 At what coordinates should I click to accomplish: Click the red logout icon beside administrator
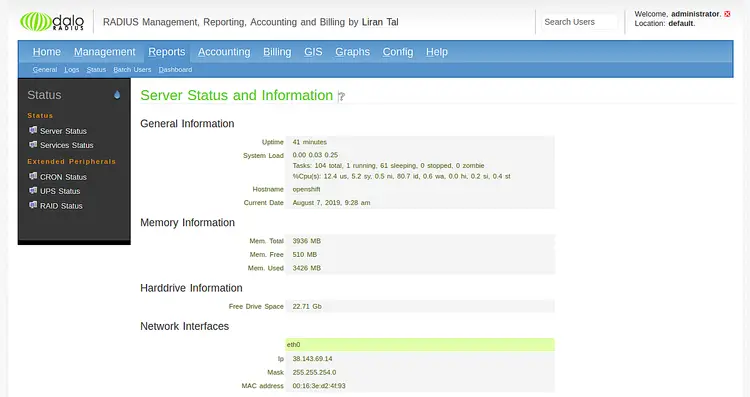(x=727, y=14)
